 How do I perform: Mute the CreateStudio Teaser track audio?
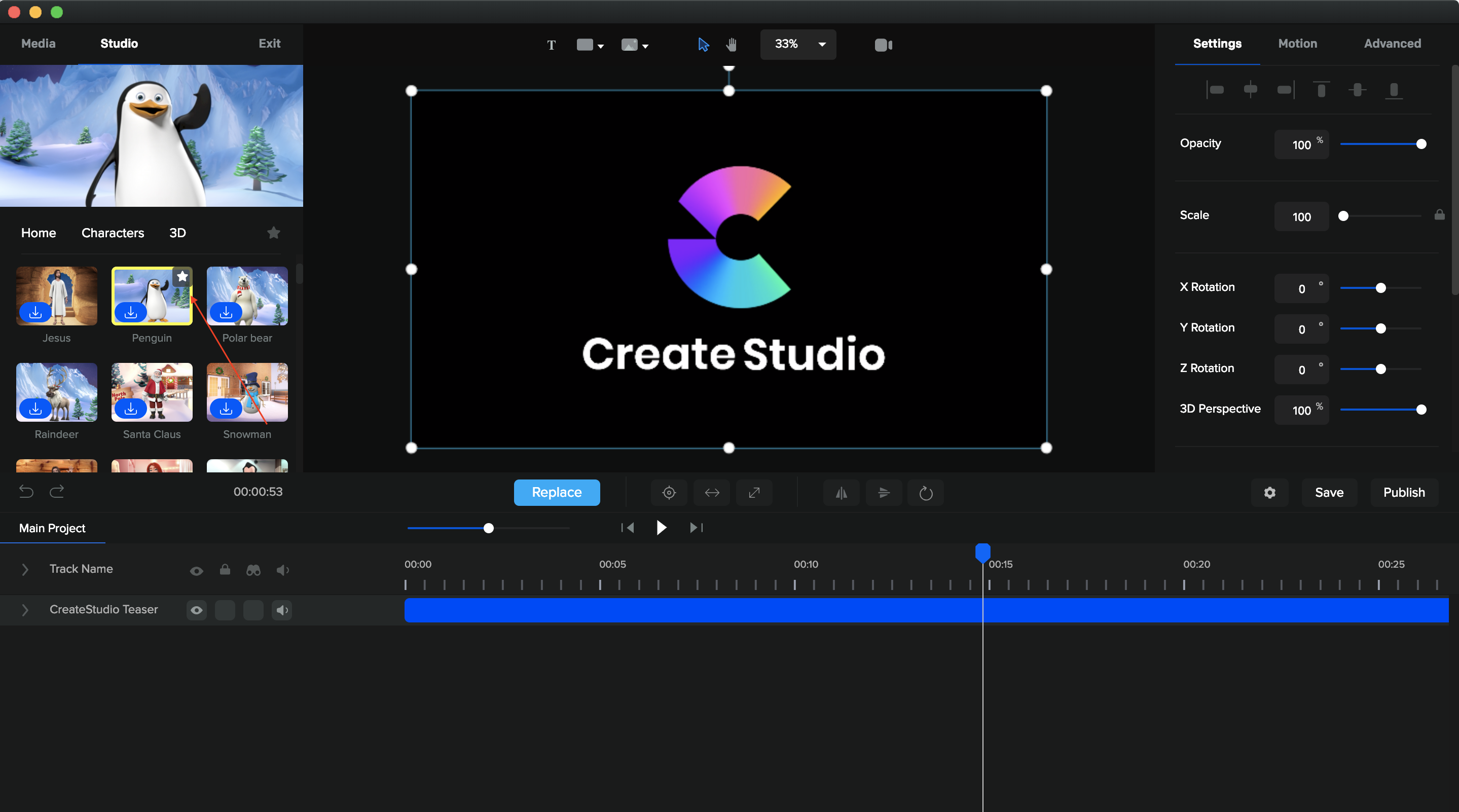pyautogui.click(x=281, y=610)
